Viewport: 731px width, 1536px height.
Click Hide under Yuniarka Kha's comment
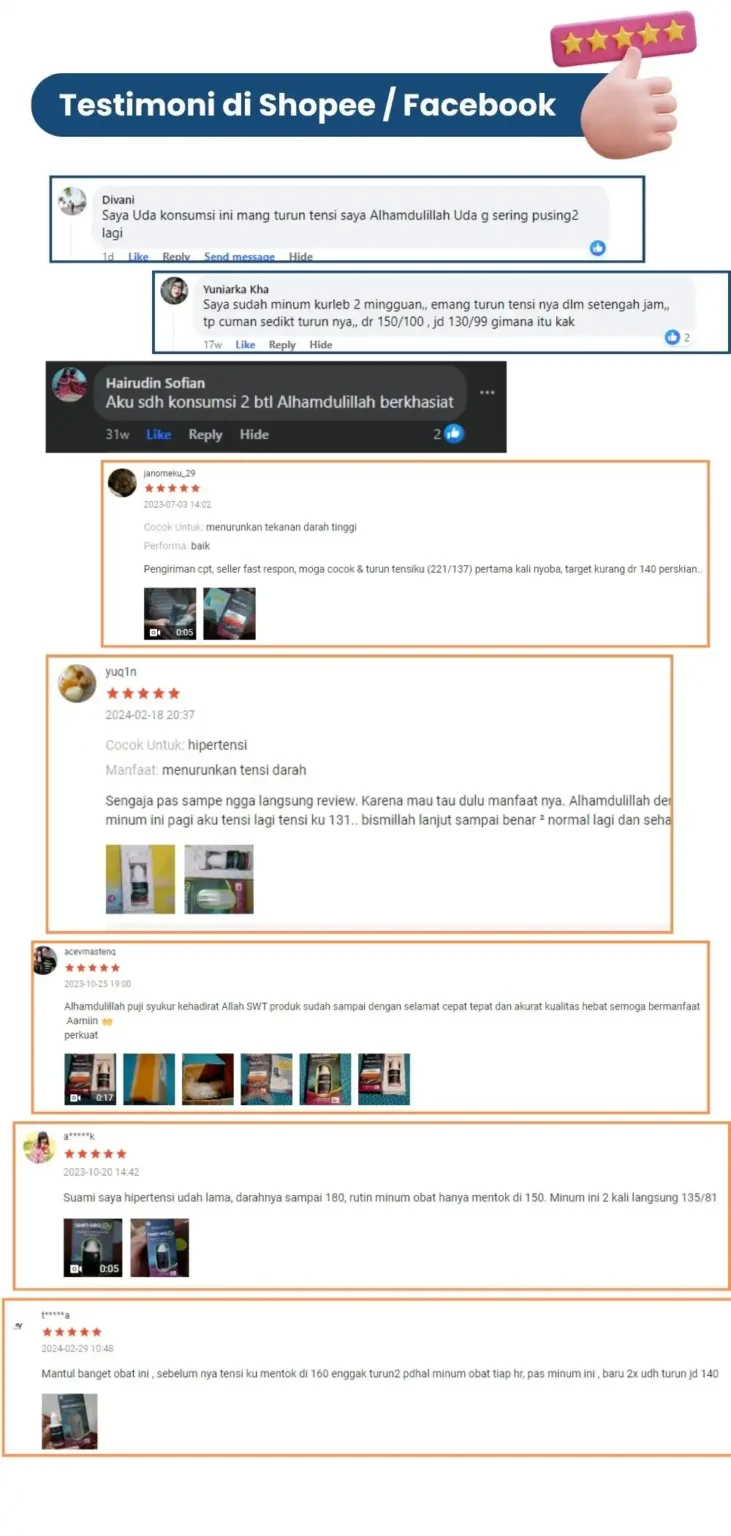[x=321, y=345]
